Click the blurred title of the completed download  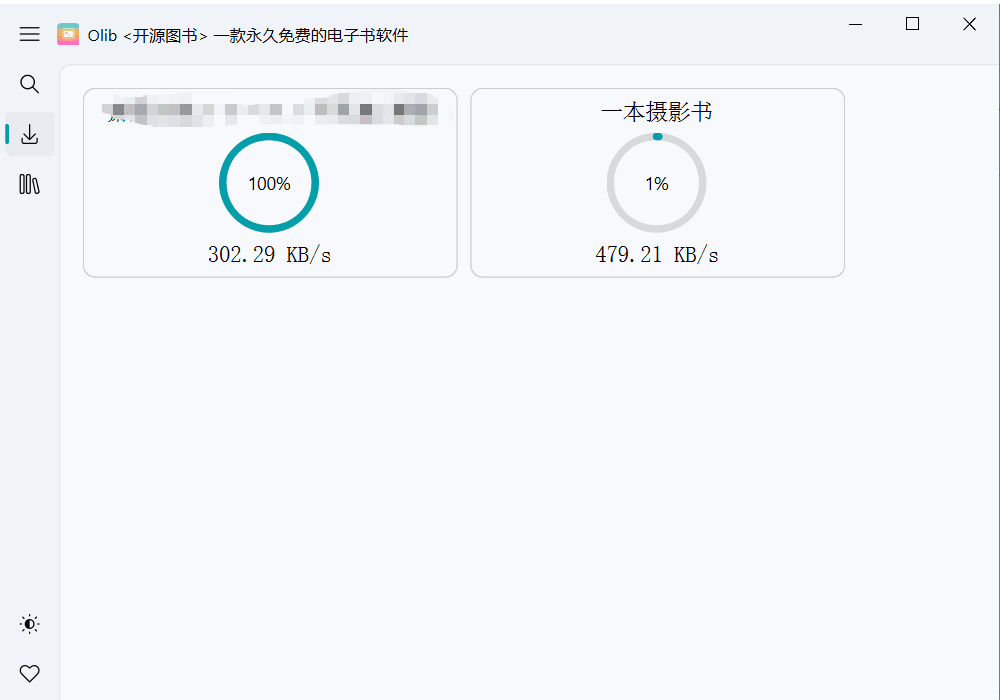click(x=272, y=110)
